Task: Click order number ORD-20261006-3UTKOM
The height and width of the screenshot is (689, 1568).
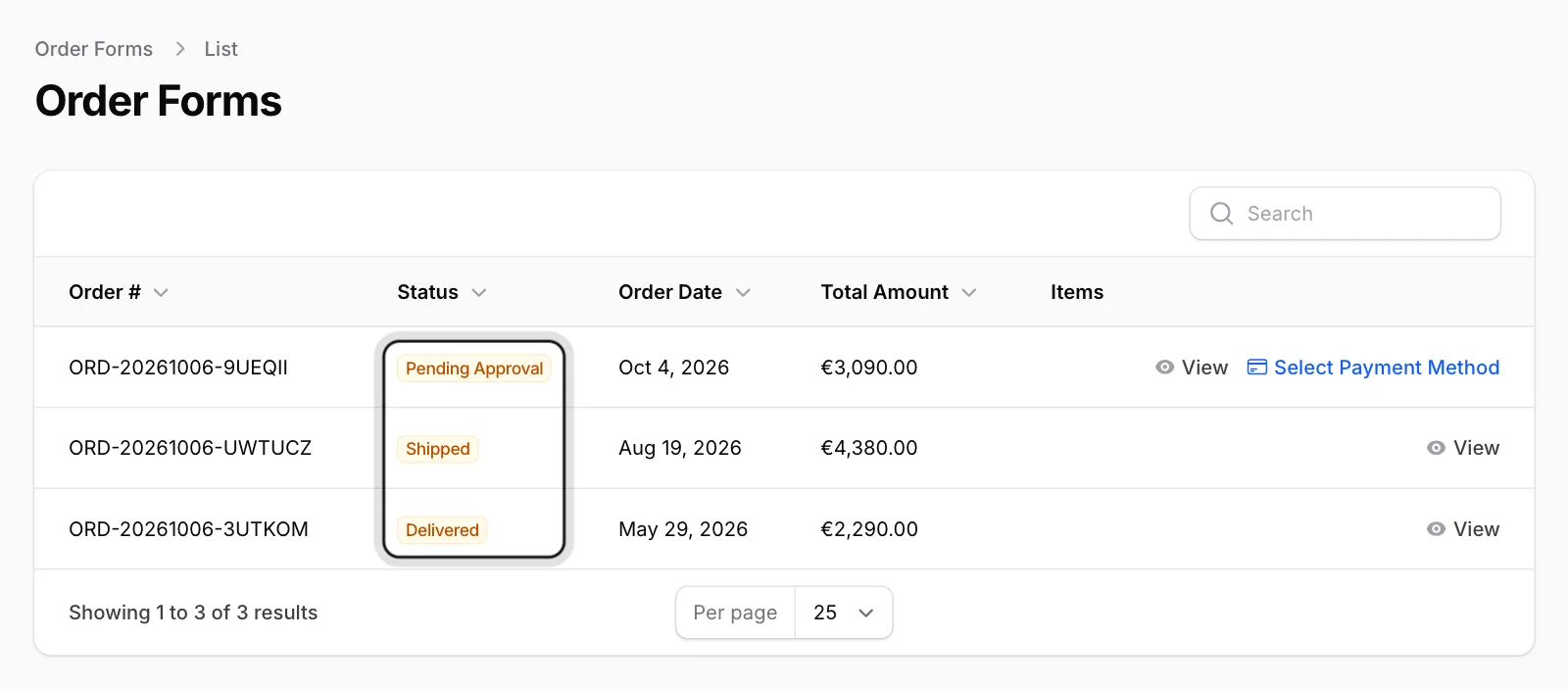Action: [188, 529]
